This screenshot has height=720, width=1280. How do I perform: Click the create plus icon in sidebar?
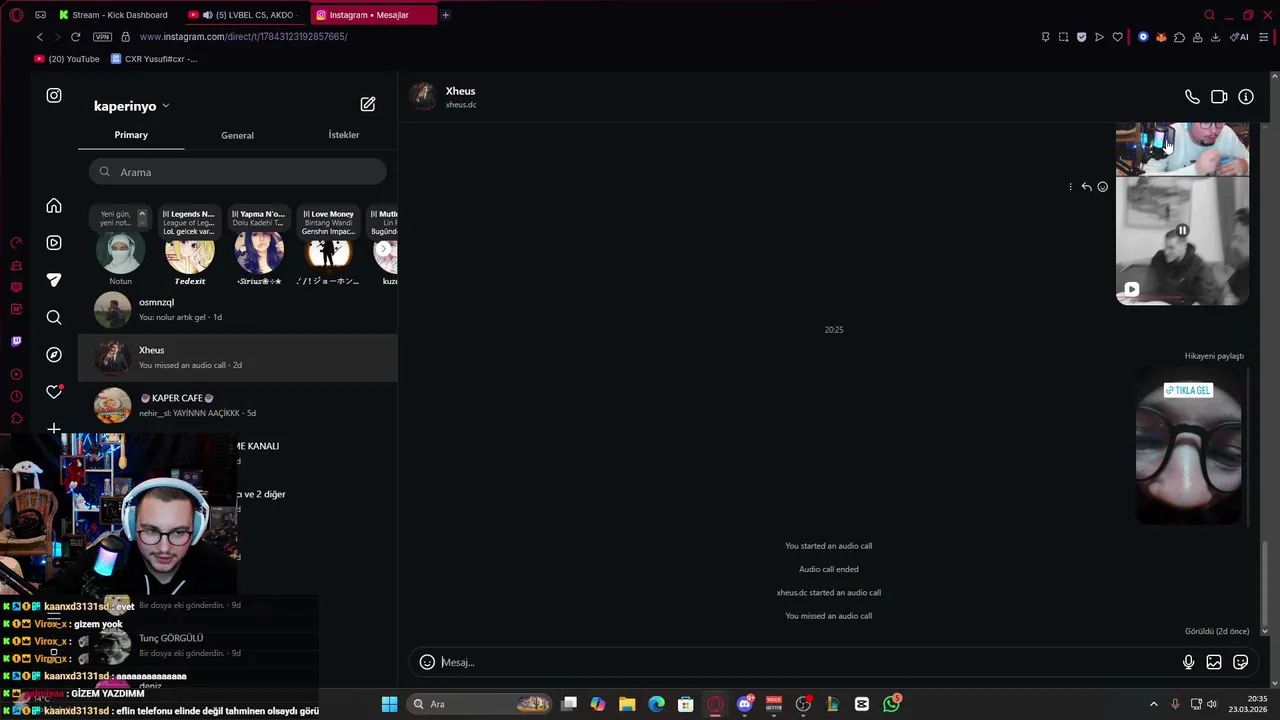54,429
